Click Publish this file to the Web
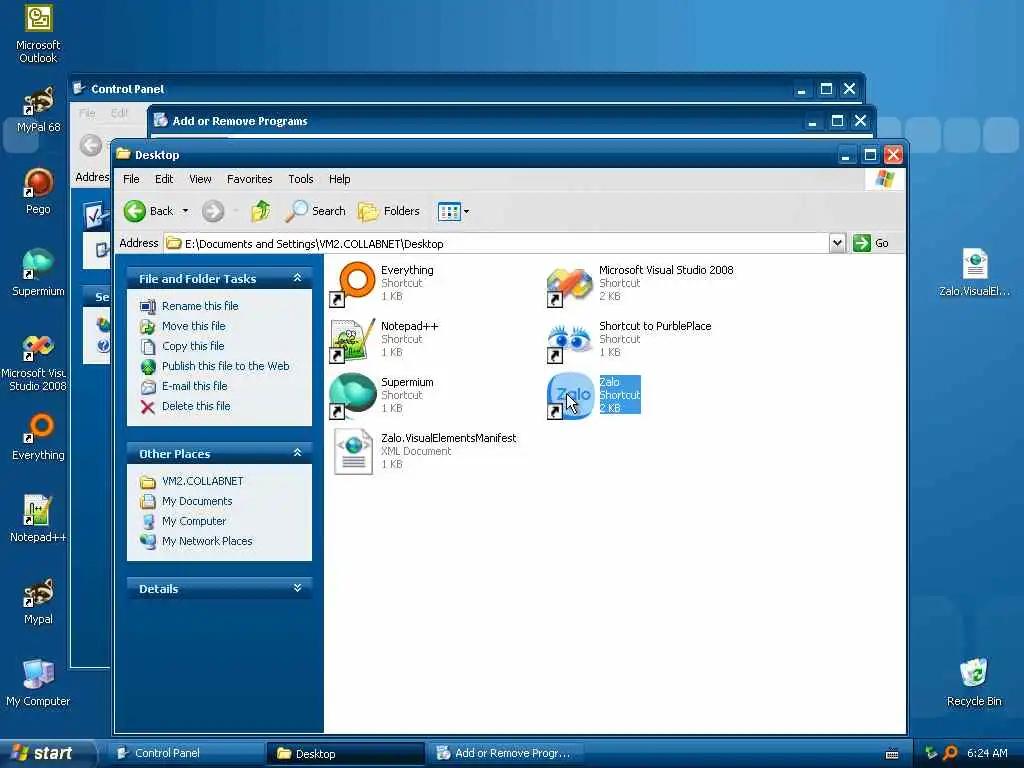 tap(215, 366)
